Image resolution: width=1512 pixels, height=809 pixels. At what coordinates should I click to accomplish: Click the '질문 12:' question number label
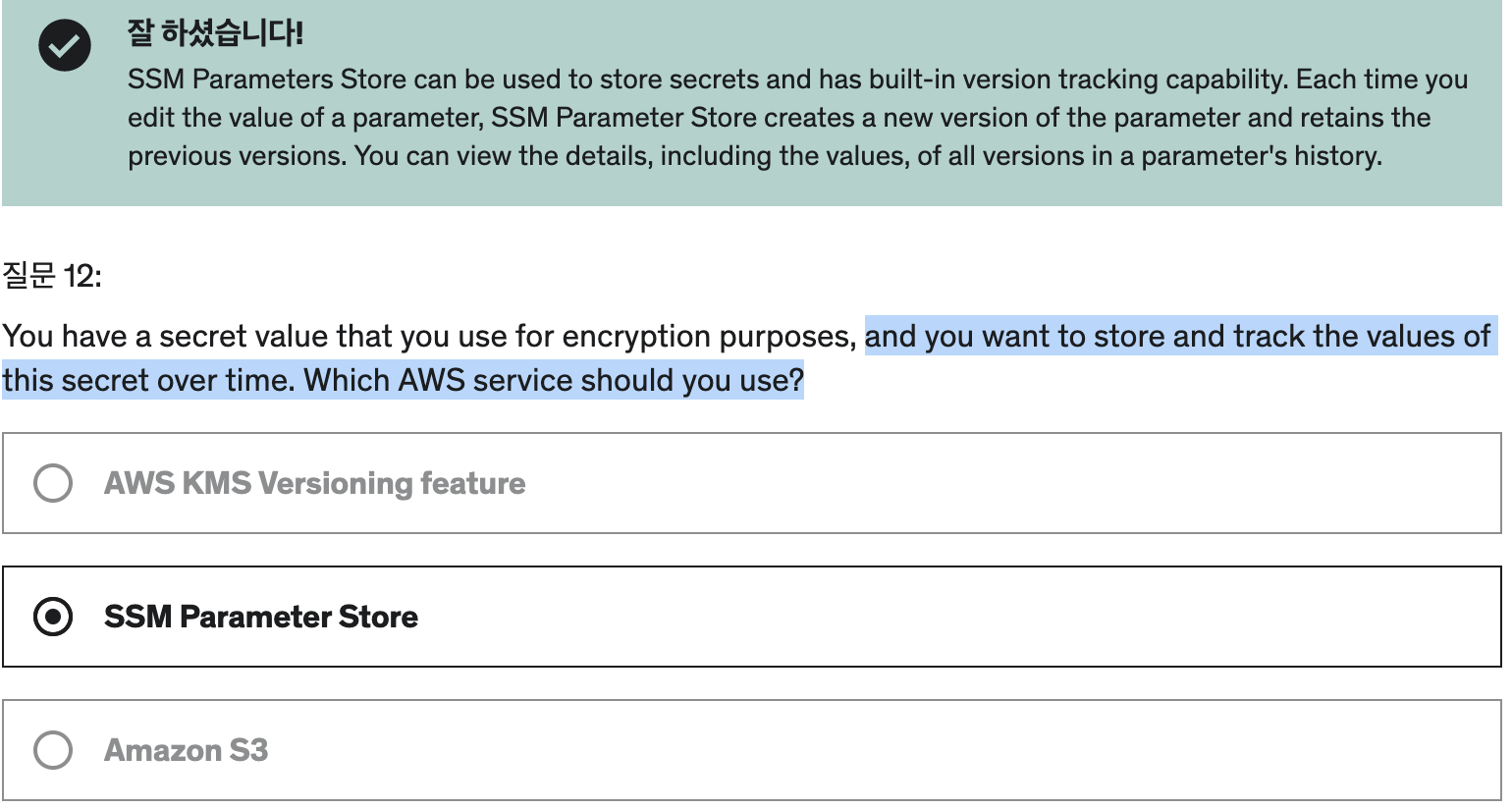[x=52, y=275]
